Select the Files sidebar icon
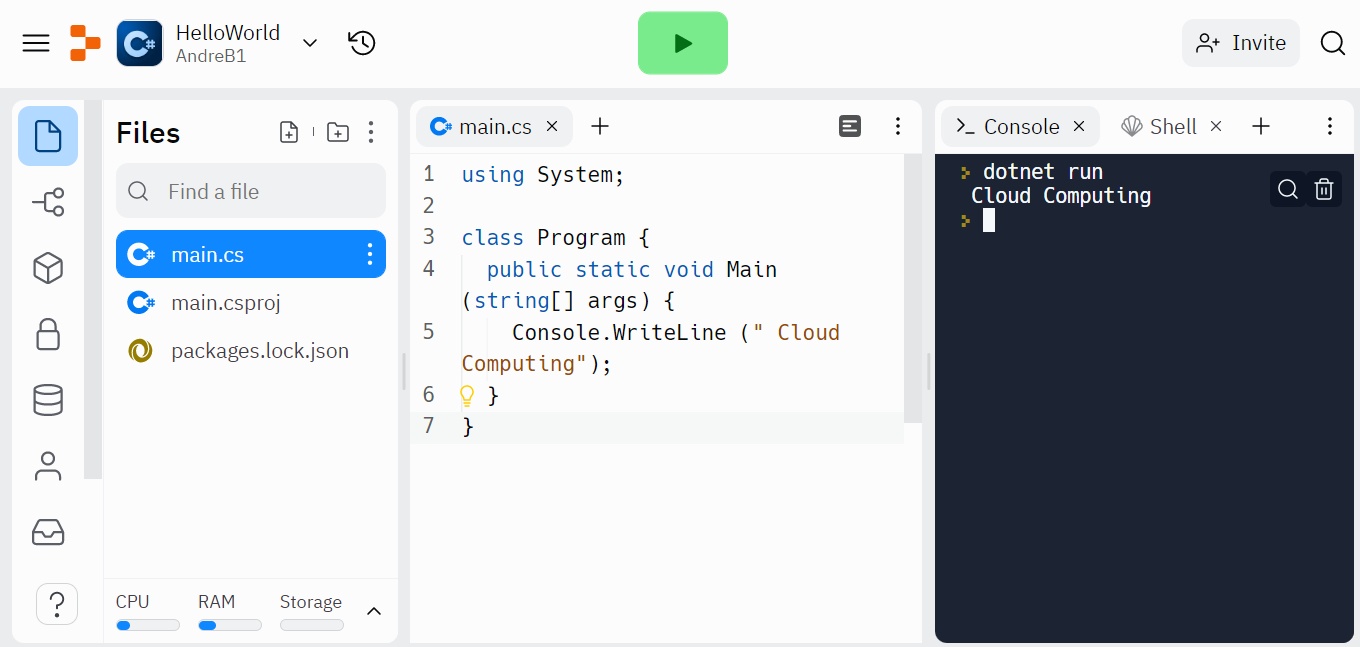The width and height of the screenshot is (1360, 647). coord(48,136)
